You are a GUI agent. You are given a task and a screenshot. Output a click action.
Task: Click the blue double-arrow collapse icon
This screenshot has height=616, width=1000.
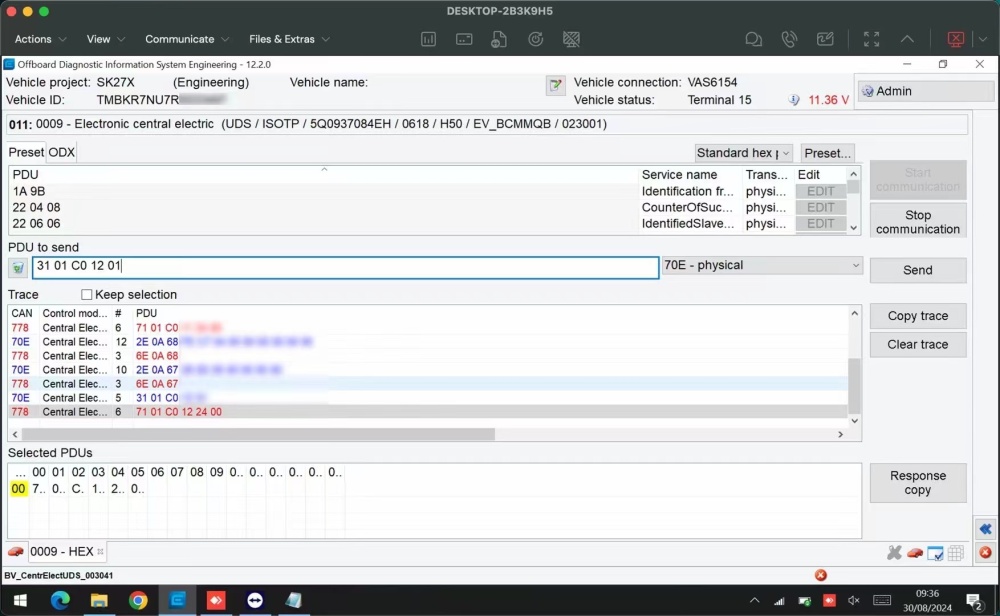(x=985, y=529)
